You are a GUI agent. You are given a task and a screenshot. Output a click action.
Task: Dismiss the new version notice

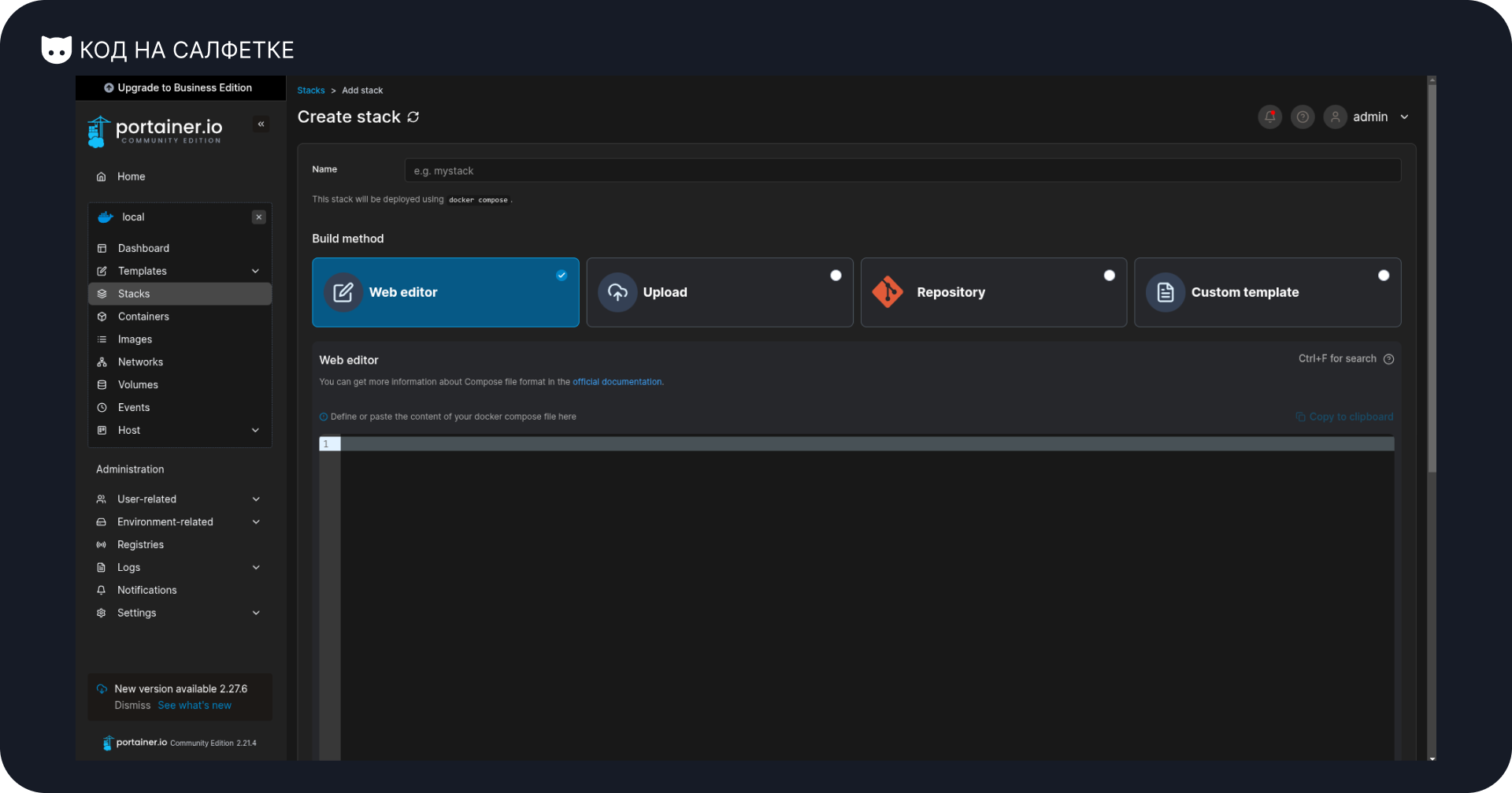click(132, 706)
